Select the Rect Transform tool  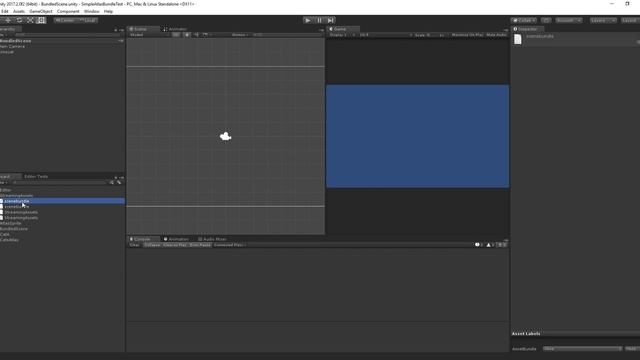(x=41, y=20)
